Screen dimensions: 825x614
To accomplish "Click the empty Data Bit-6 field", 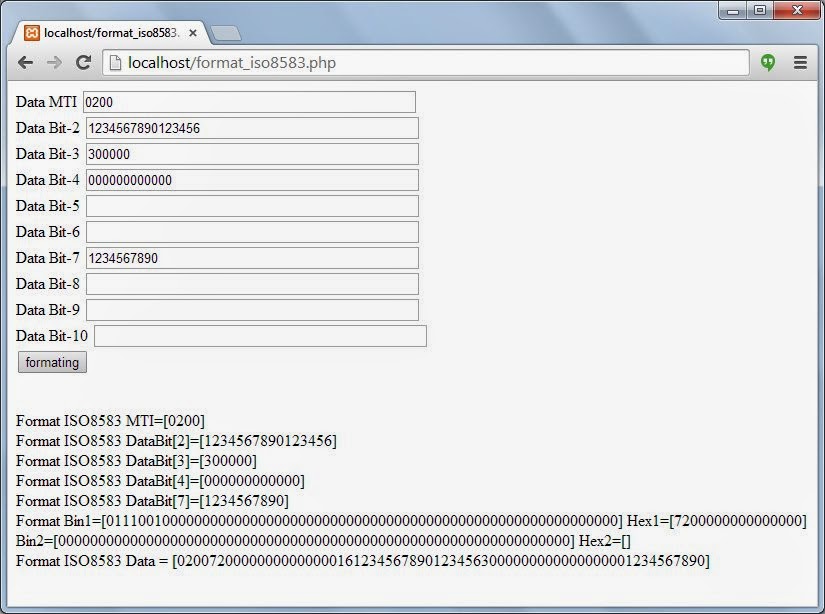I will pyautogui.click(x=253, y=232).
